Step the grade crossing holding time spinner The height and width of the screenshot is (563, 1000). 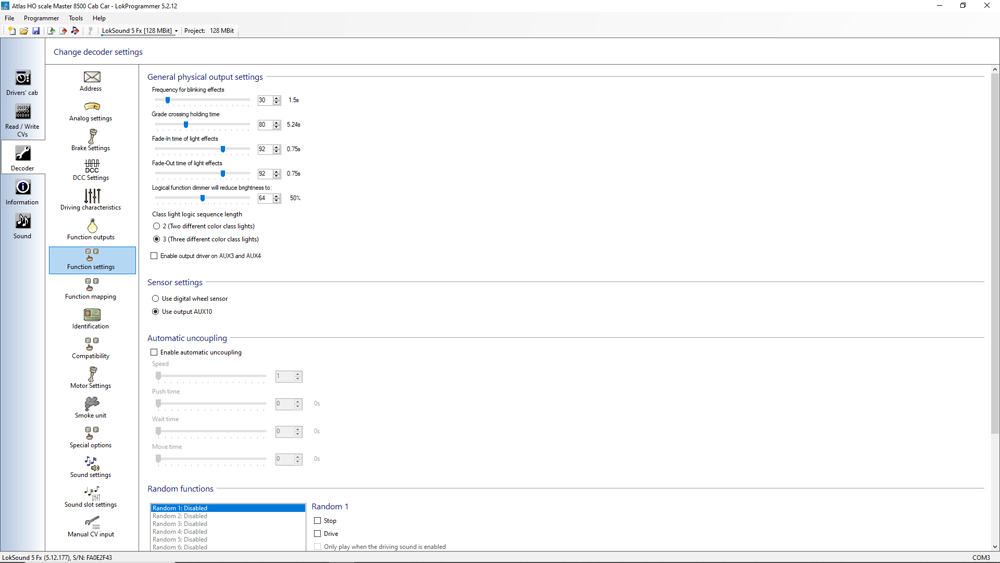[277, 125]
